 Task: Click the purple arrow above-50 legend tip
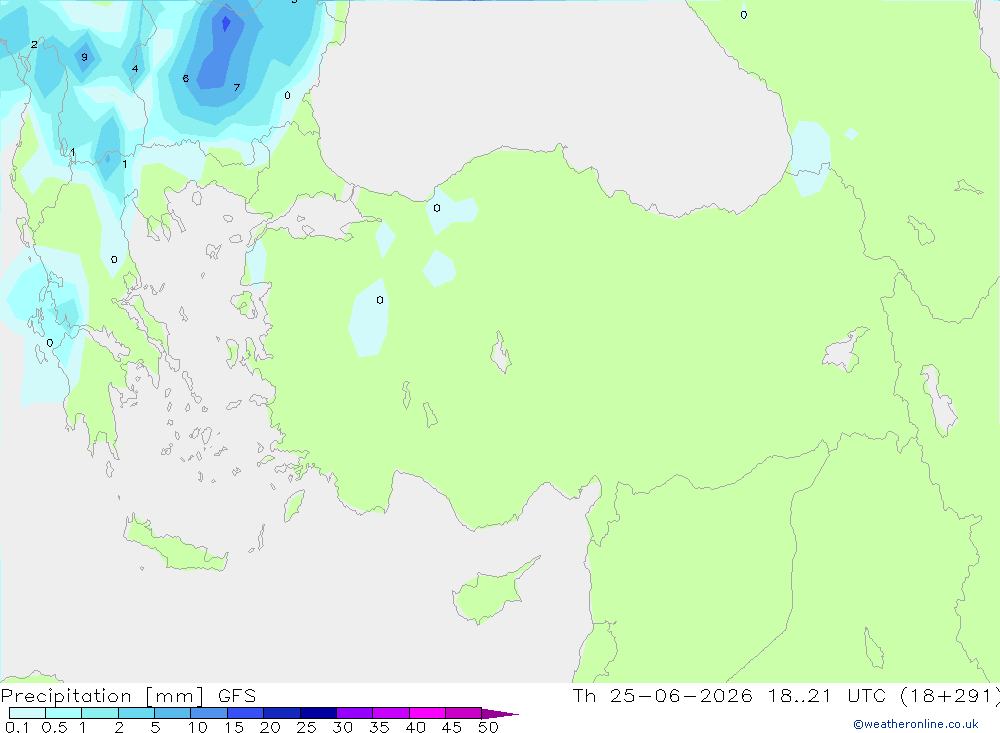pos(500,713)
